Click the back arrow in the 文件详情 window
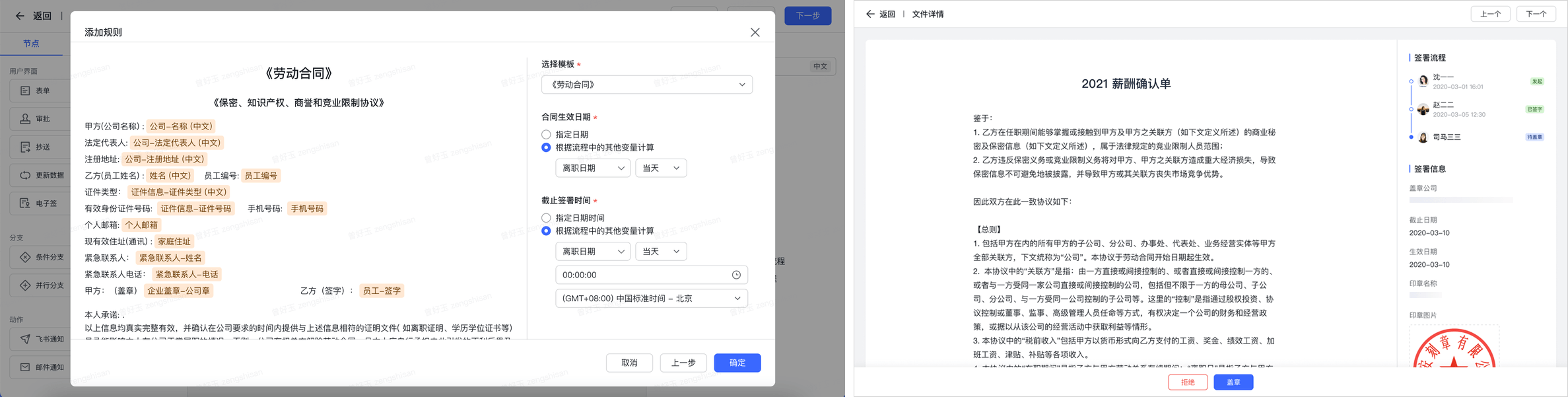The image size is (1568, 397). [x=870, y=14]
